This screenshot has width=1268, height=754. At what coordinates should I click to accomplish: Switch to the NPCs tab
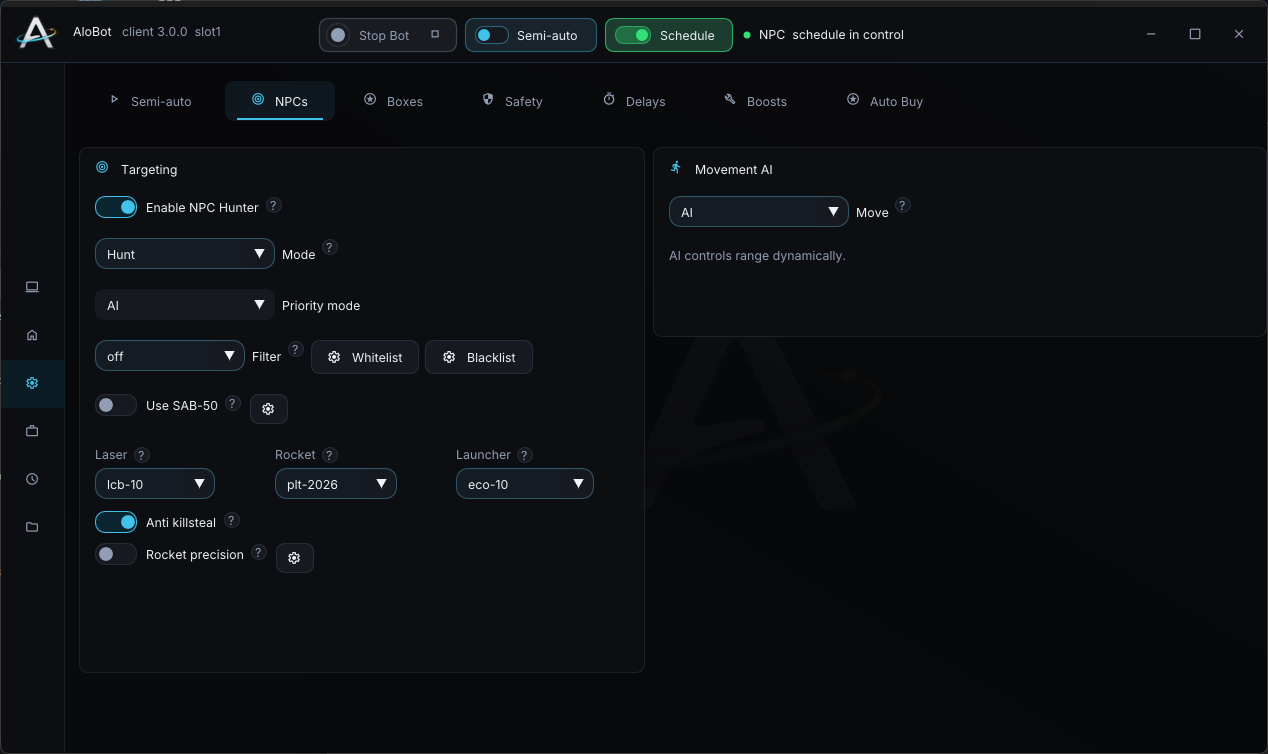point(280,101)
